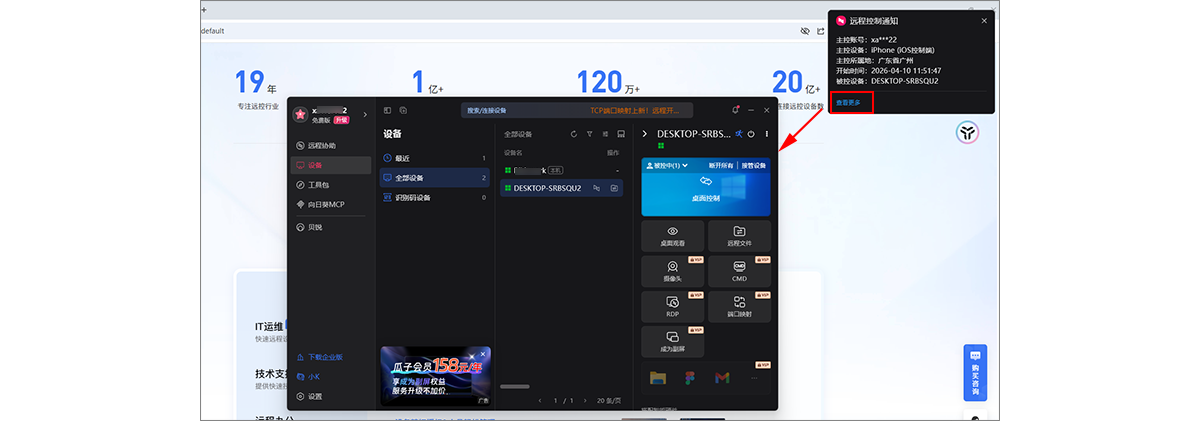Click the notification bell icon

coord(735,110)
